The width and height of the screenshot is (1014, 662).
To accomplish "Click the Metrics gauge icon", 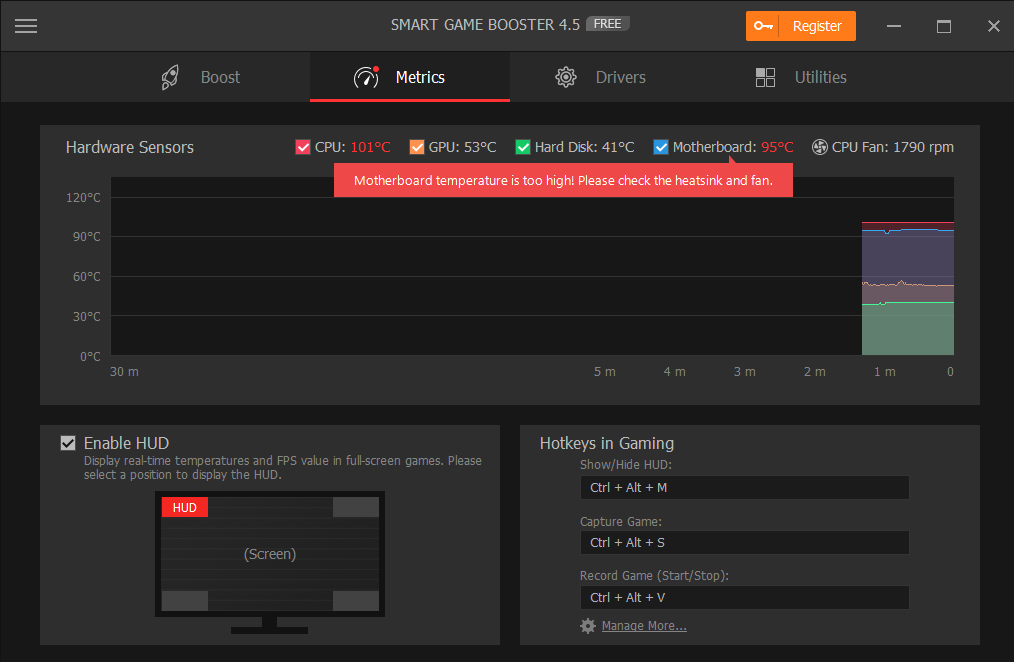I will point(366,78).
